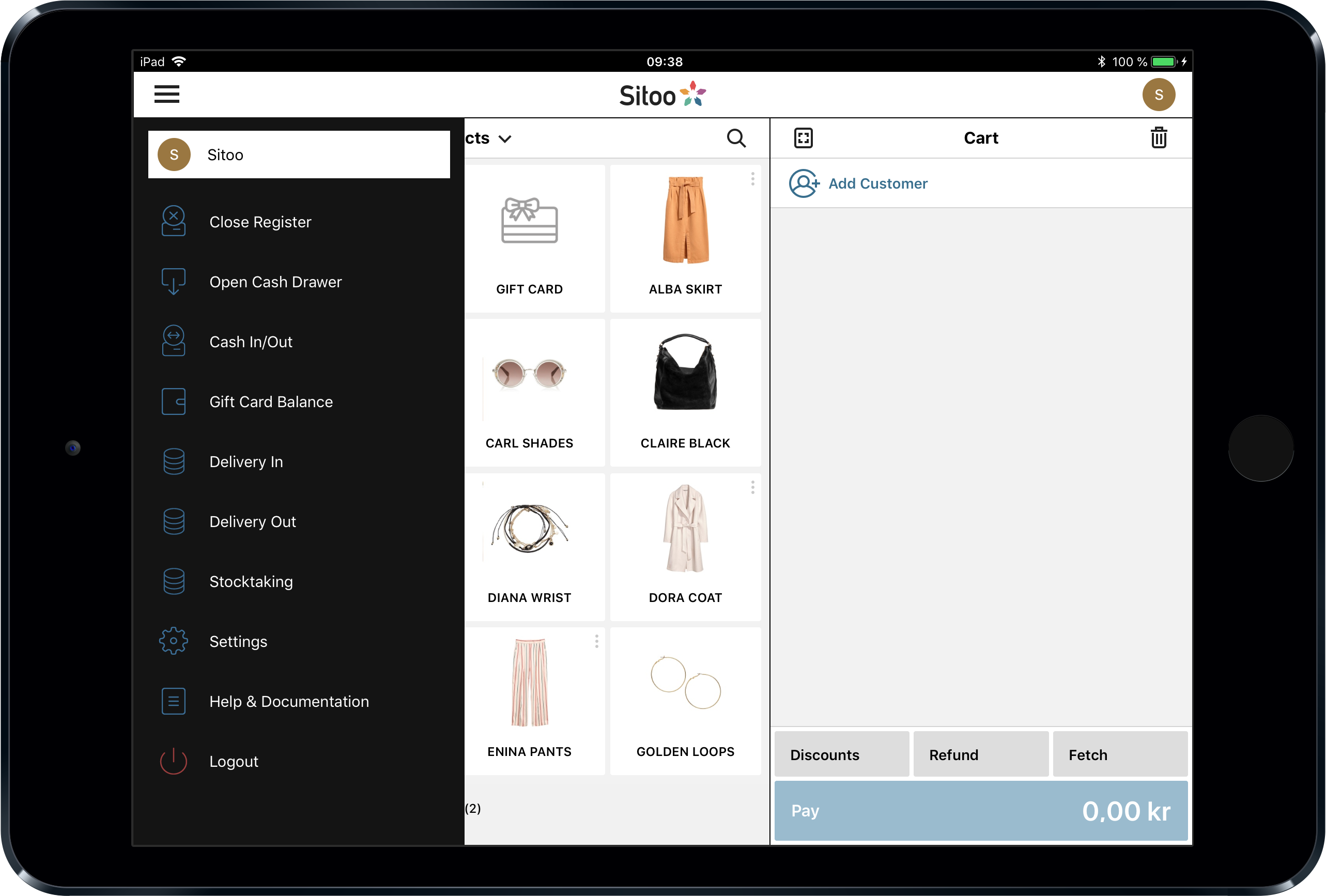Click the Cash In/Out icon
Viewport: 1326px width, 896px height.
click(174, 341)
